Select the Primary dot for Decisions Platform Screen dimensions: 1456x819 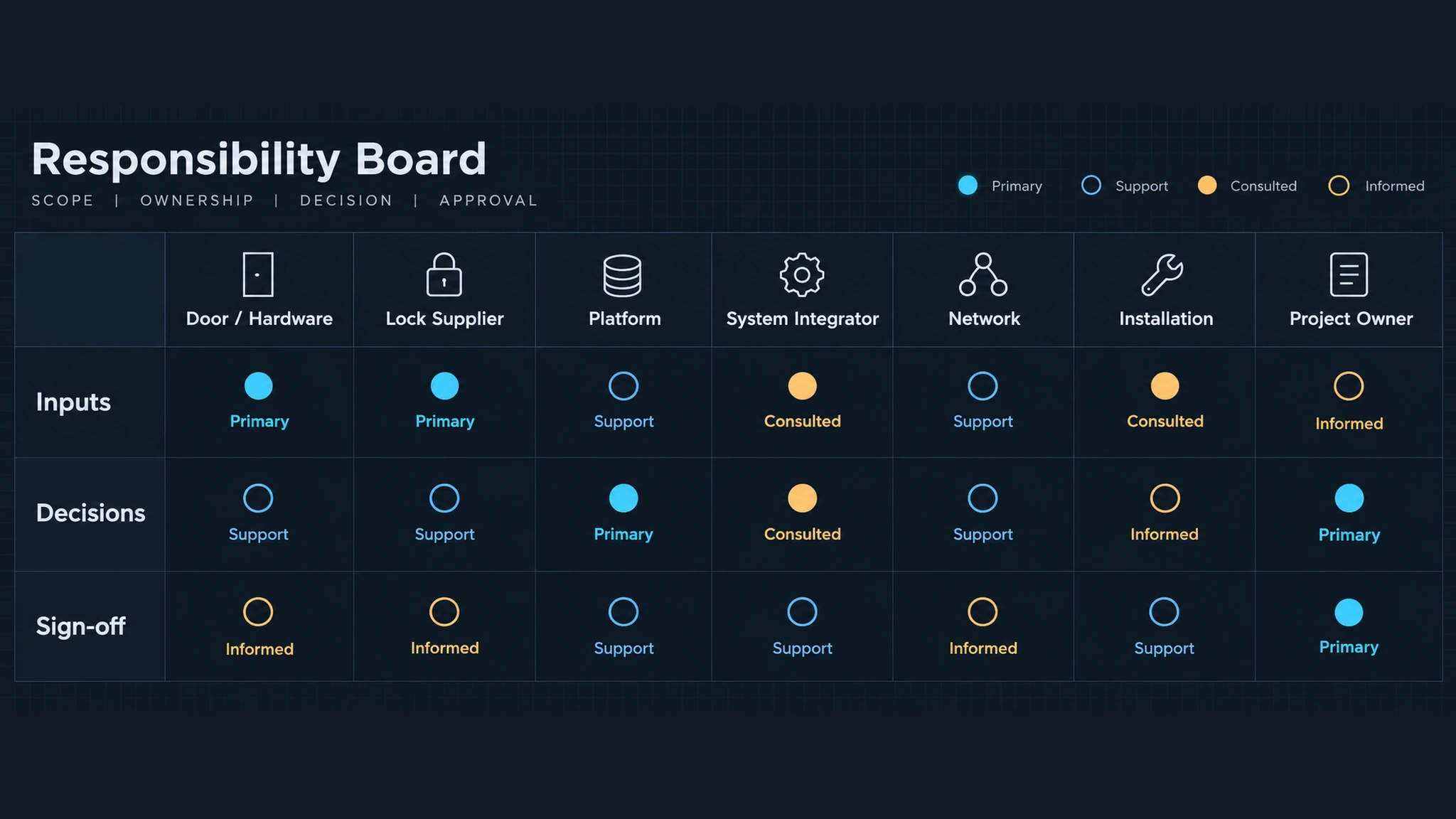(x=623, y=498)
